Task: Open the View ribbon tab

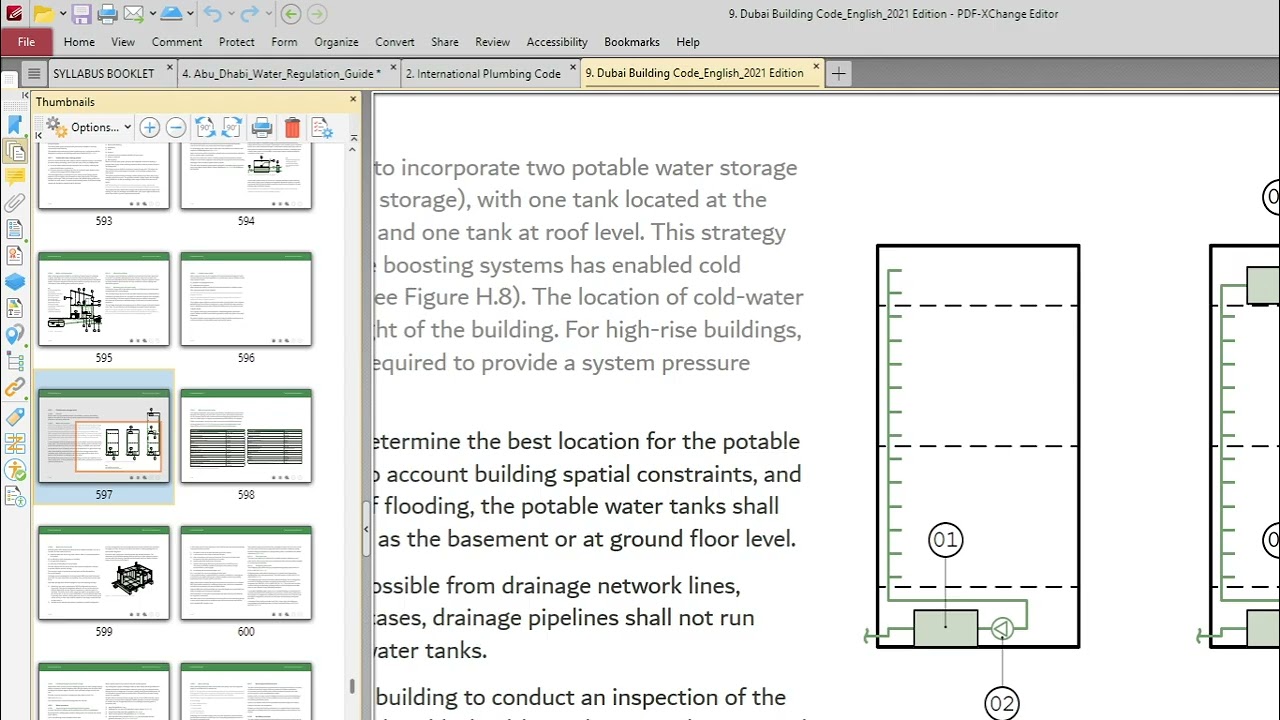Action: click(x=123, y=42)
